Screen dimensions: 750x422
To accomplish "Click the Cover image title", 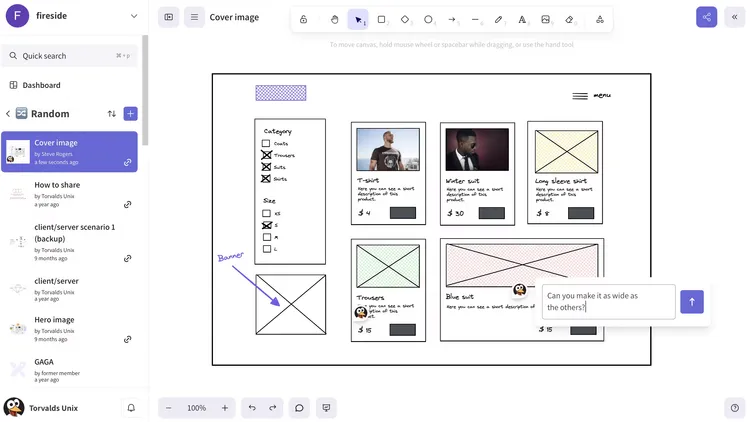I will coord(234,17).
